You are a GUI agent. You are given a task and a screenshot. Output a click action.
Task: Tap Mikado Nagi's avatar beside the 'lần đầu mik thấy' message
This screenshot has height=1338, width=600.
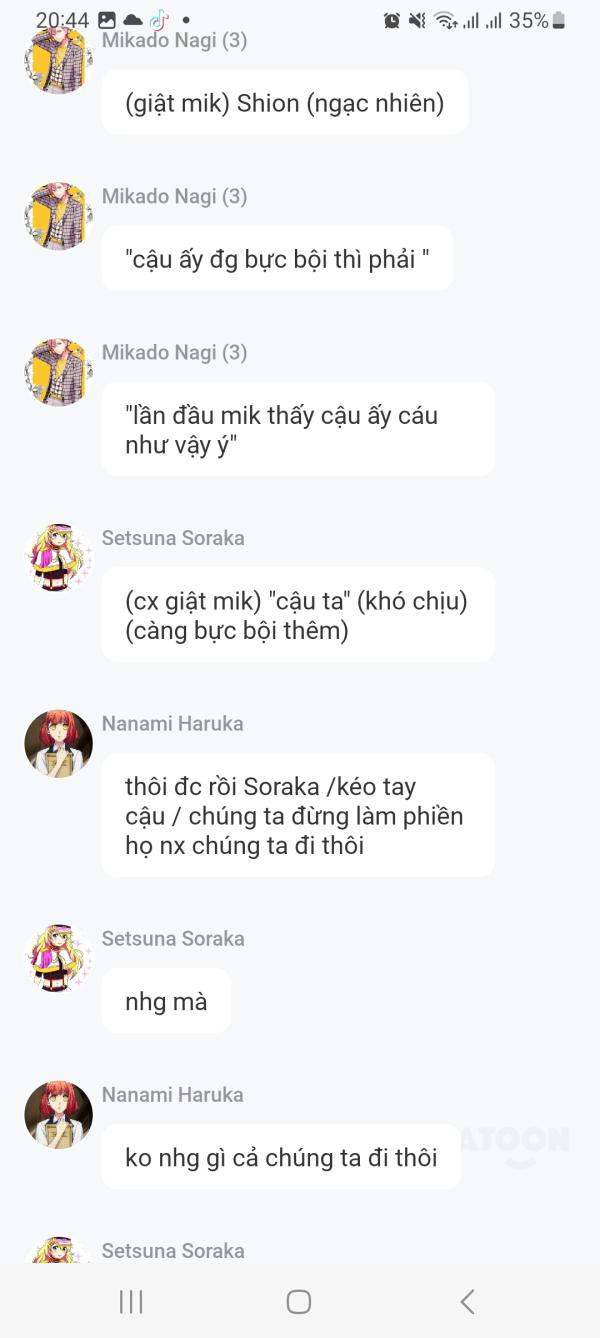click(58, 372)
